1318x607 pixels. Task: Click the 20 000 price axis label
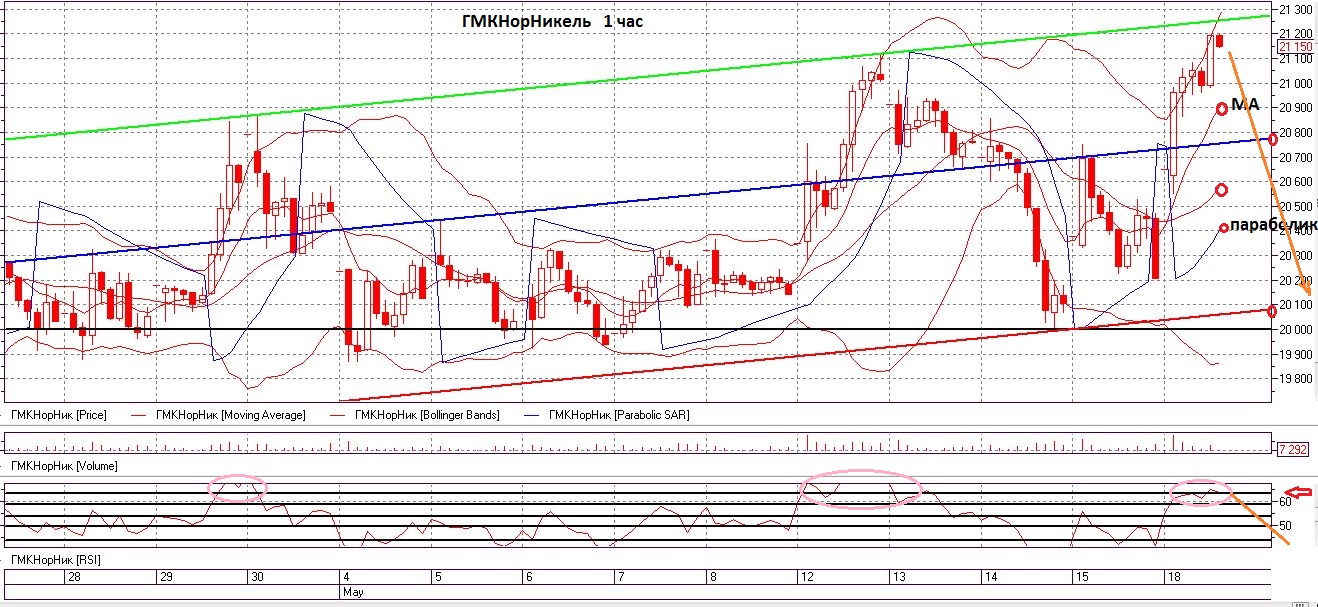1296,330
